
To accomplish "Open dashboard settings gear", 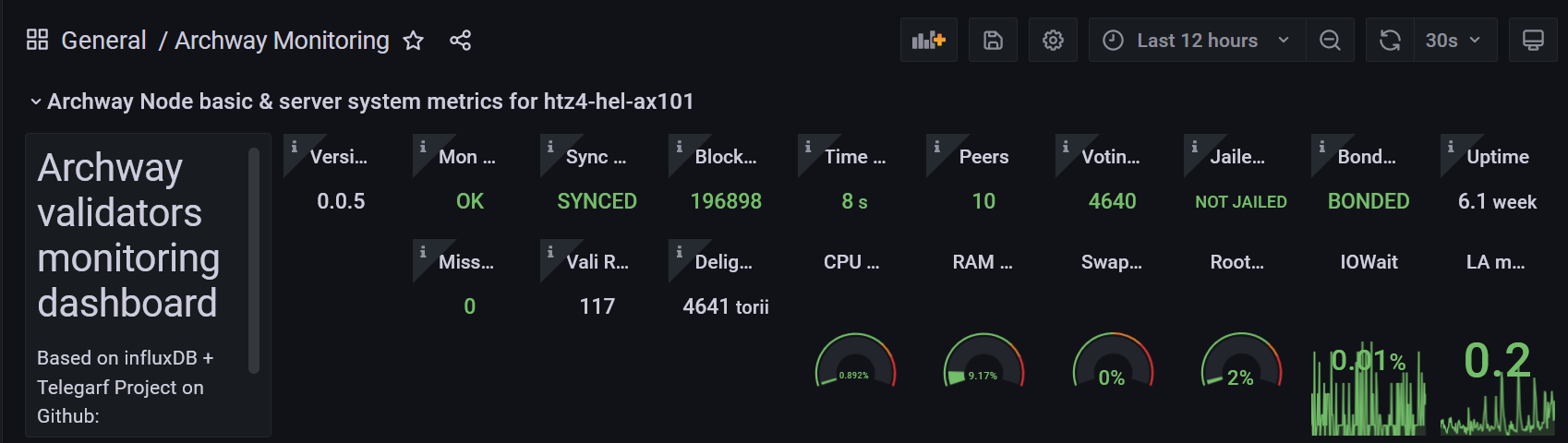I will coord(1053,40).
